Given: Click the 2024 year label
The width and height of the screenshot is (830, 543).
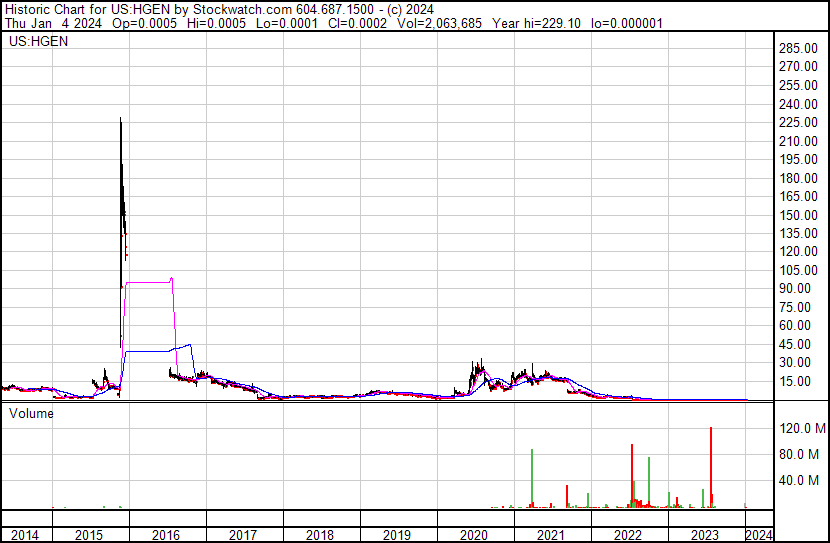Looking at the screenshot, I should point(759,535).
